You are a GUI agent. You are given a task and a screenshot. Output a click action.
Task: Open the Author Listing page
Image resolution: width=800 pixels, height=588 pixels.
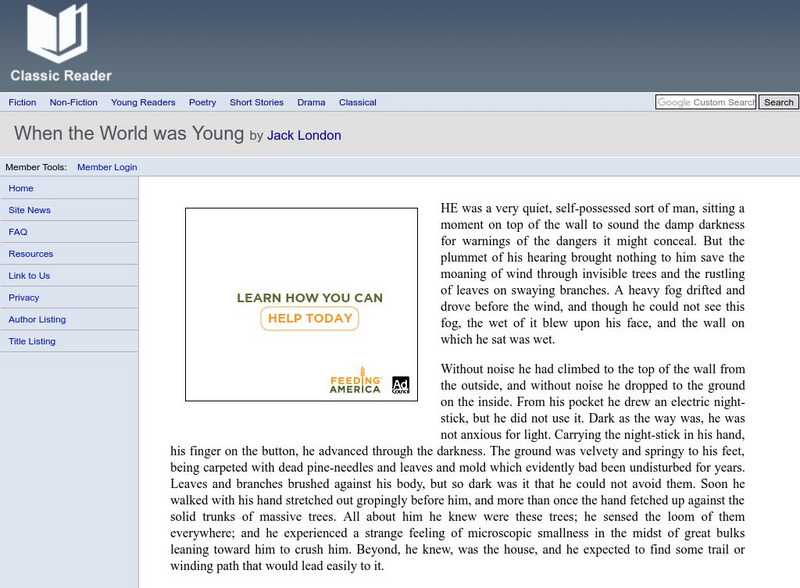[x=37, y=319]
